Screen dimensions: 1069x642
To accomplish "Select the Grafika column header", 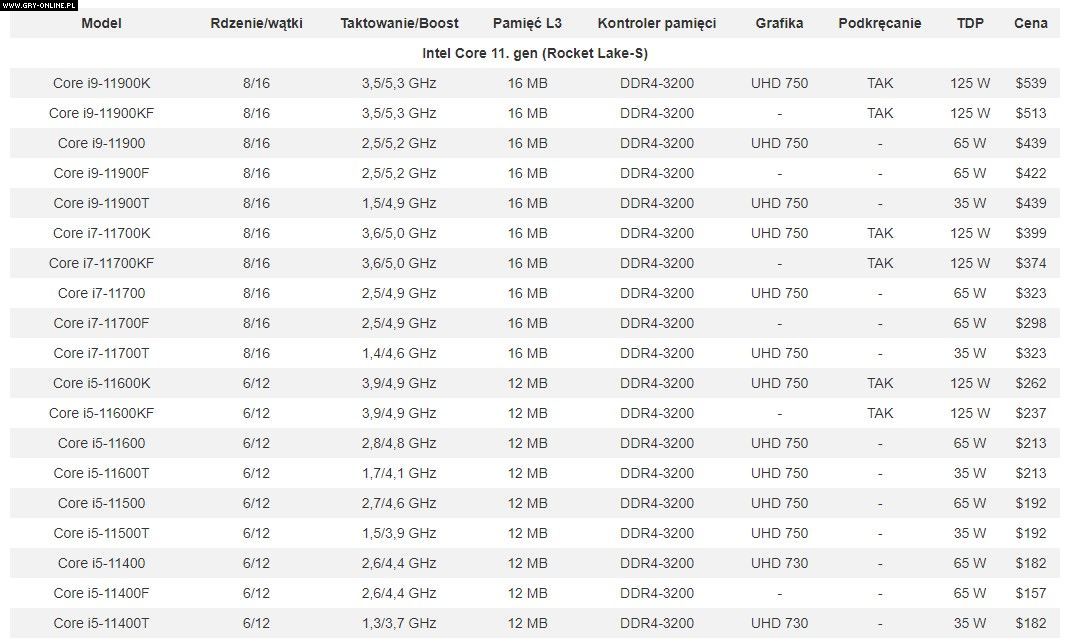I will 779,23.
